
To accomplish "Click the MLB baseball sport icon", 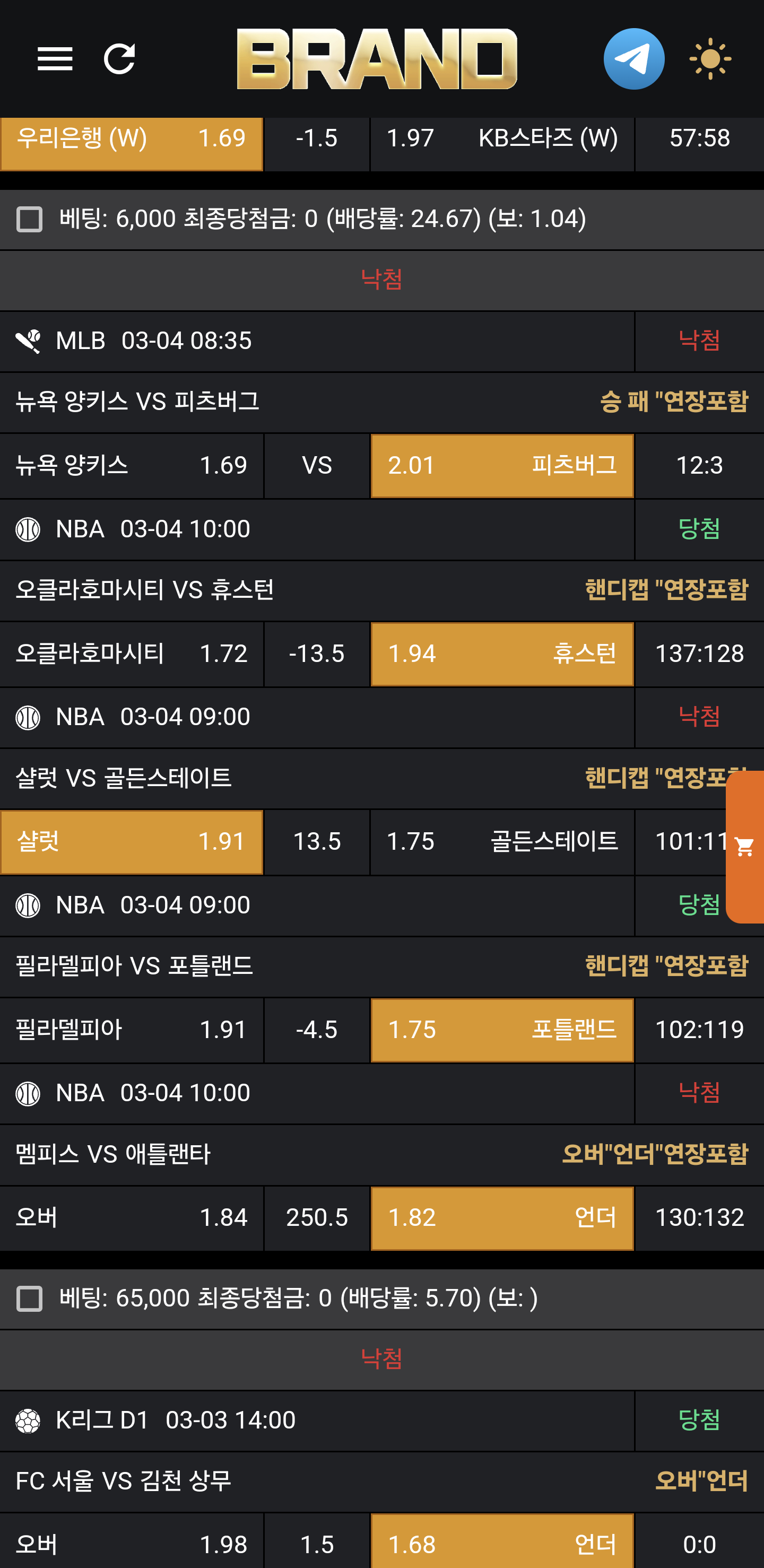I will pos(28,342).
